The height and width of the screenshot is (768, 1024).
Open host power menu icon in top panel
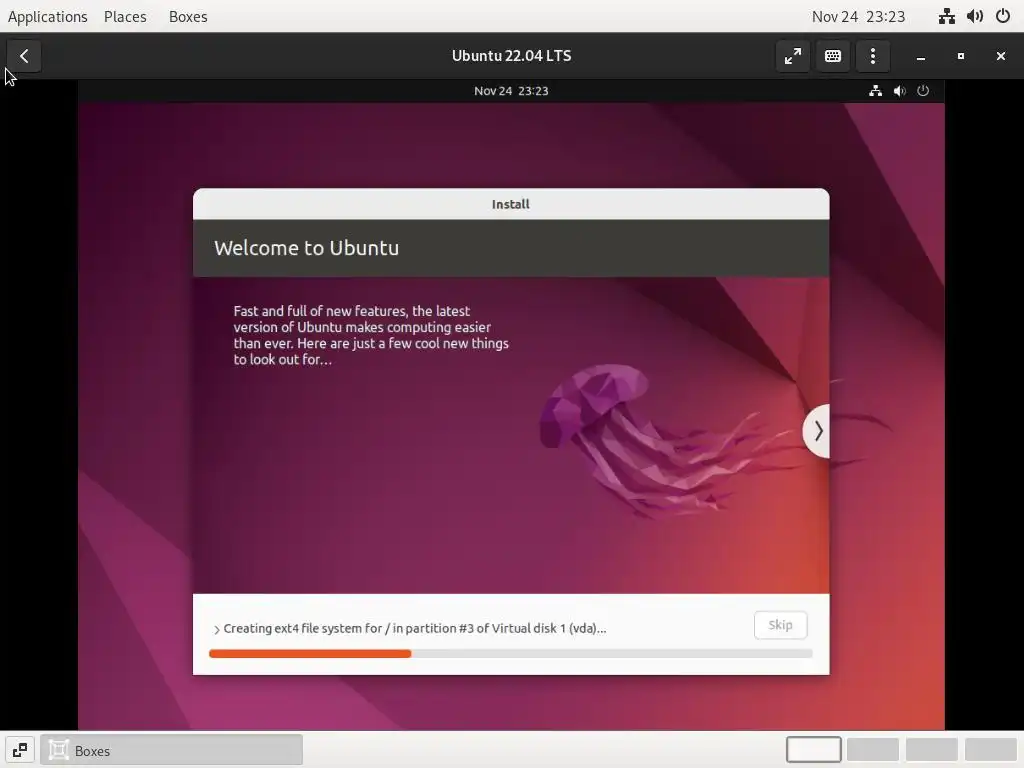point(1003,16)
